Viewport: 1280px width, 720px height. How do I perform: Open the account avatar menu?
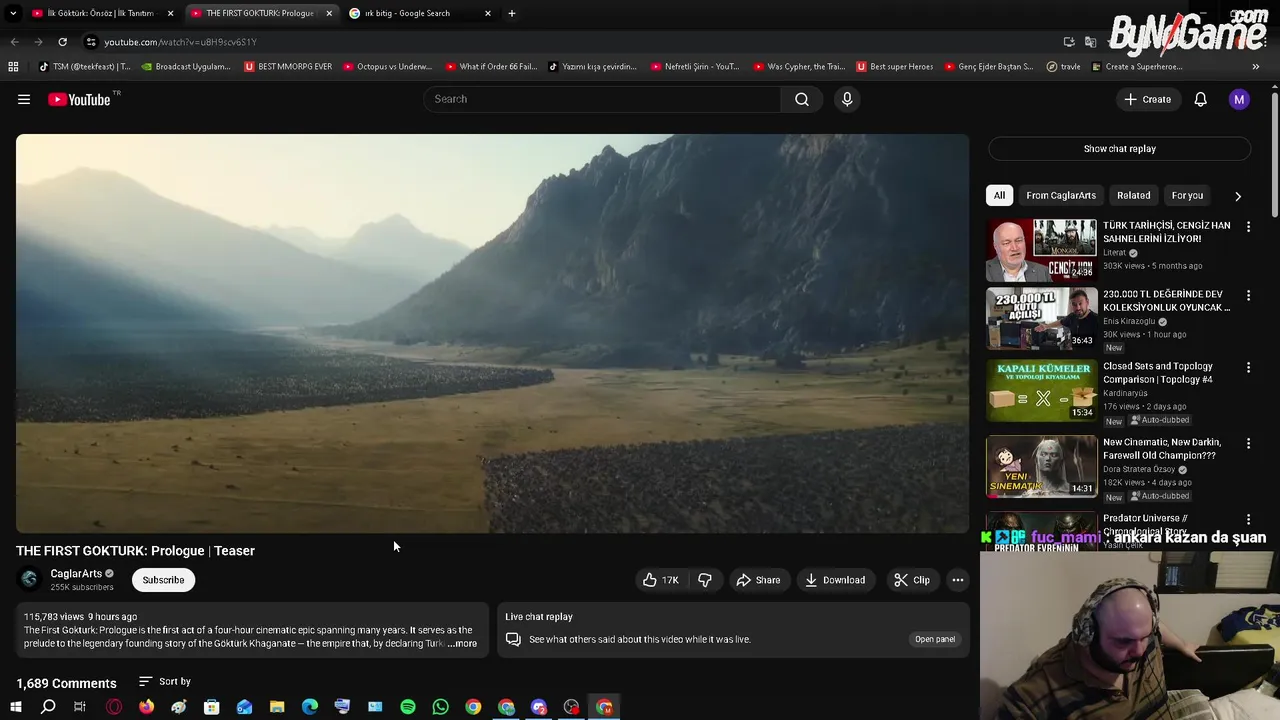pos(1239,99)
